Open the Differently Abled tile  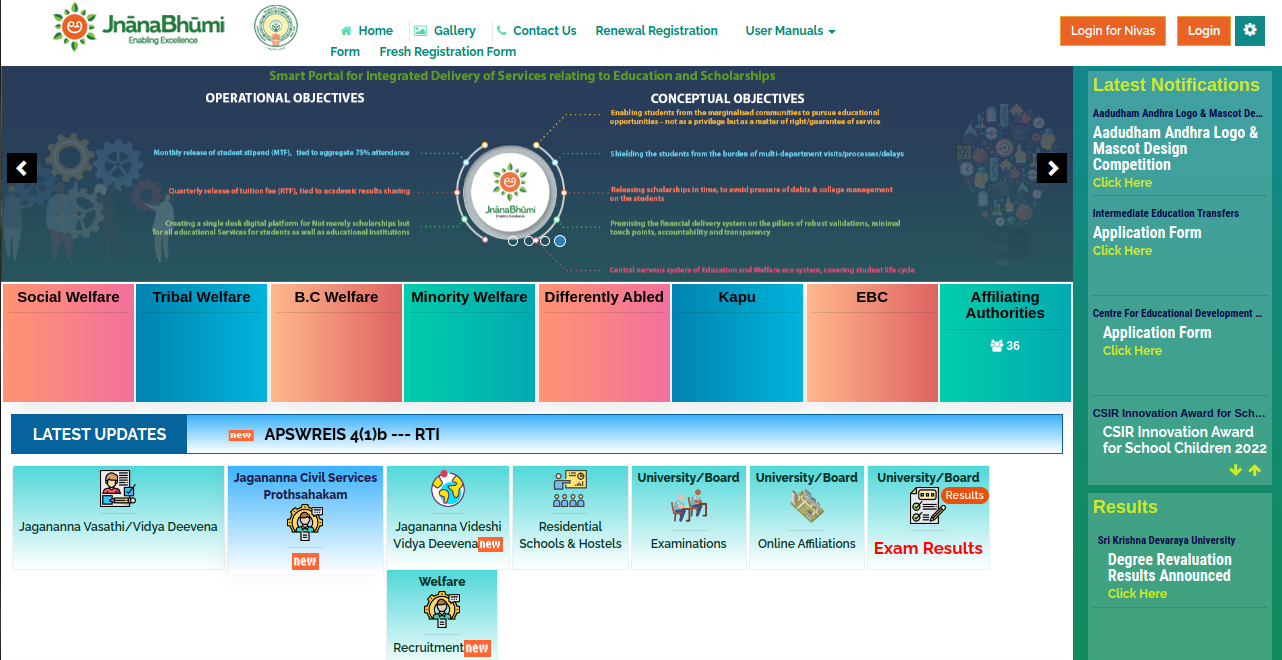pyautogui.click(x=604, y=343)
